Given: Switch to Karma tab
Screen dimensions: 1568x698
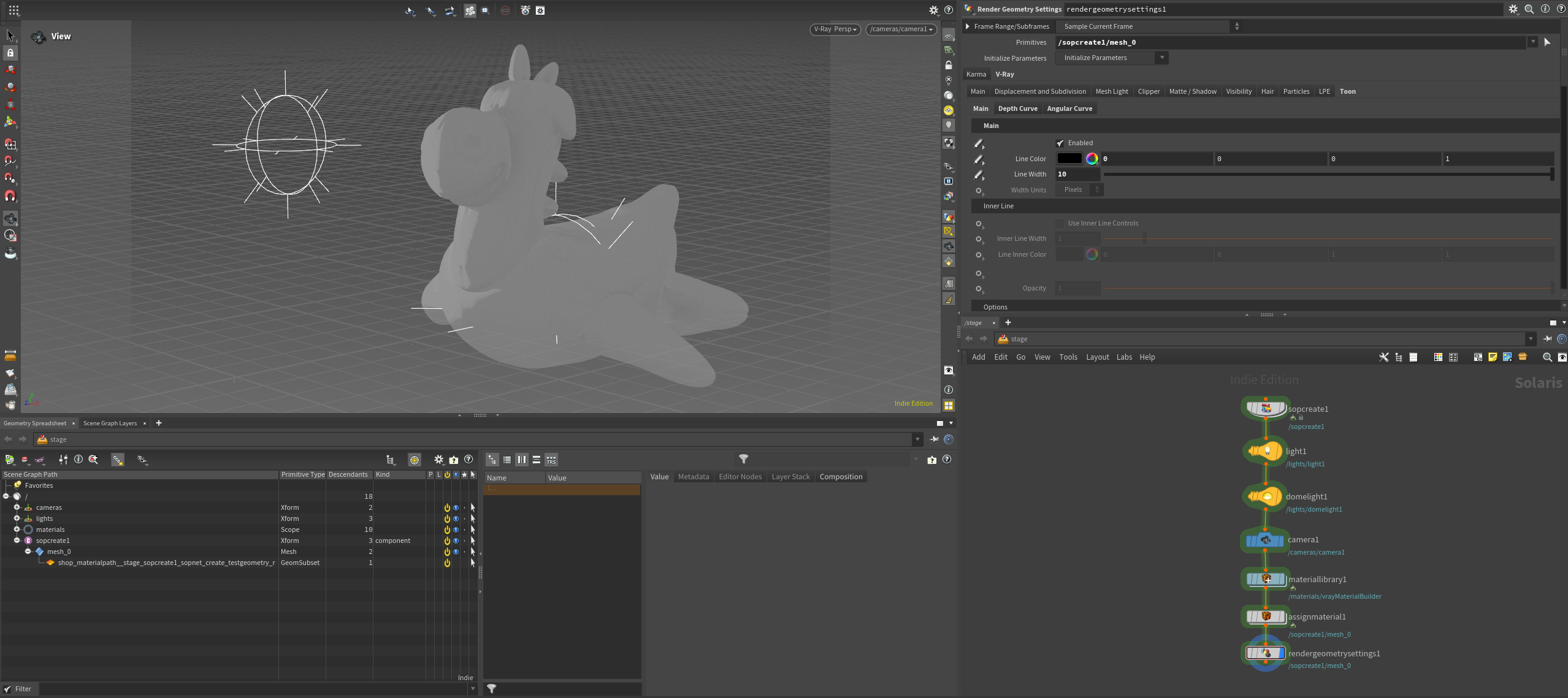Looking at the screenshot, I should (976, 74).
